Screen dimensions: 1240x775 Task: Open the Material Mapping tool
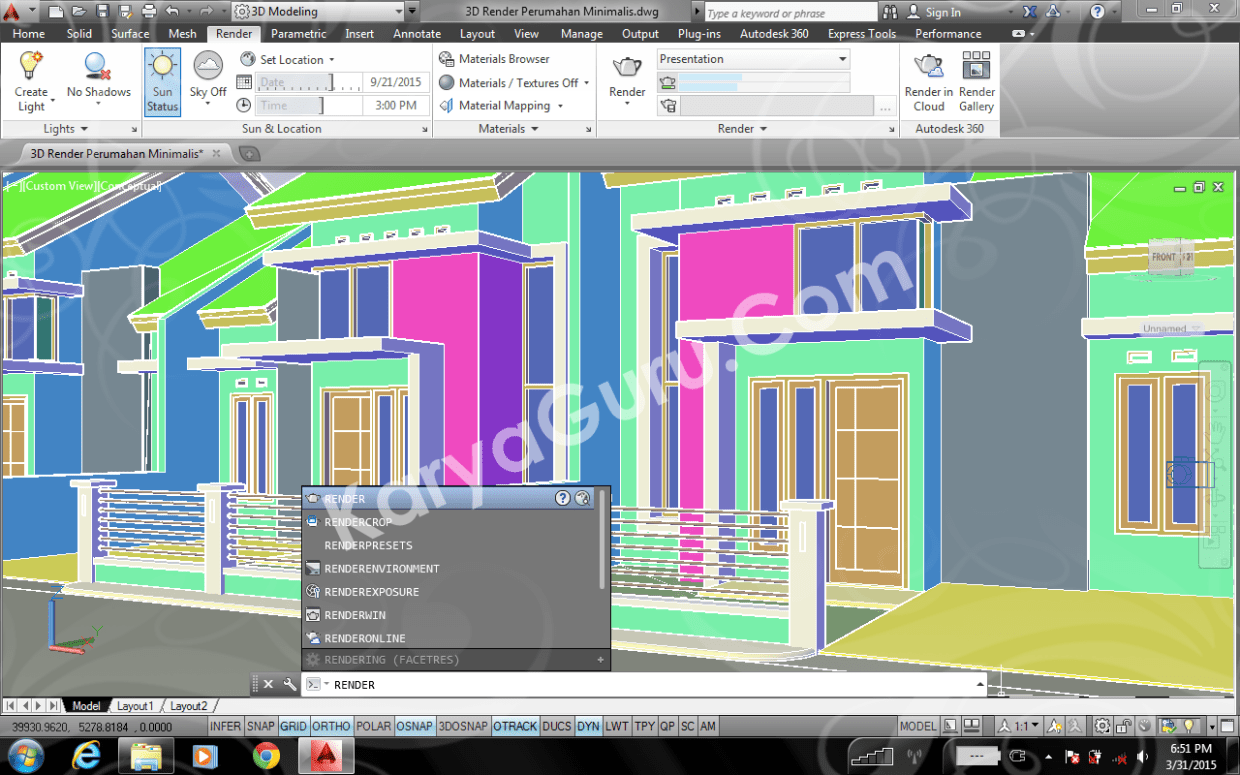click(502, 105)
